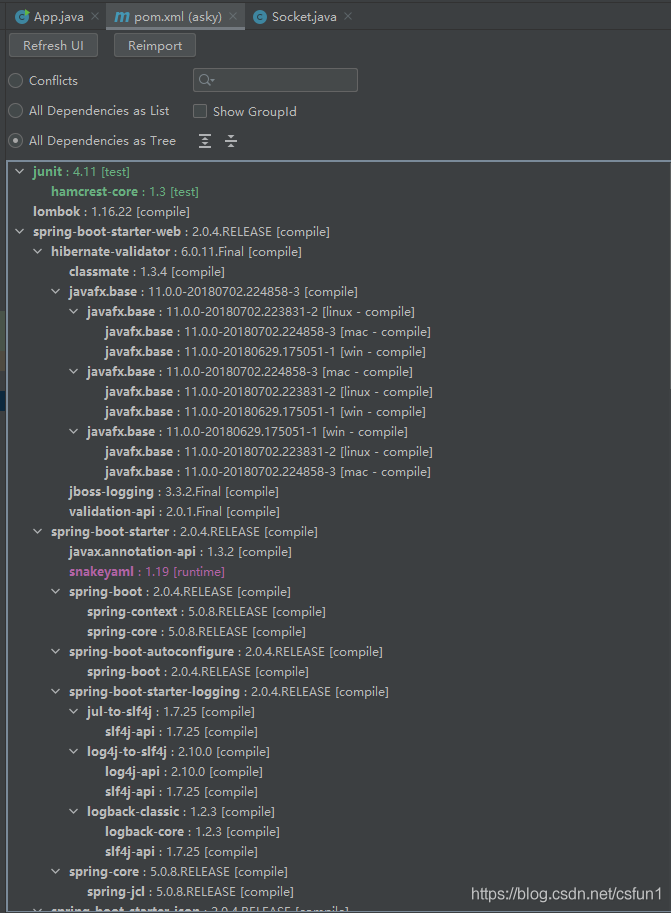Collapse spring-boot 2.0.4.RELEASE under spring-boot-starter

(56, 592)
